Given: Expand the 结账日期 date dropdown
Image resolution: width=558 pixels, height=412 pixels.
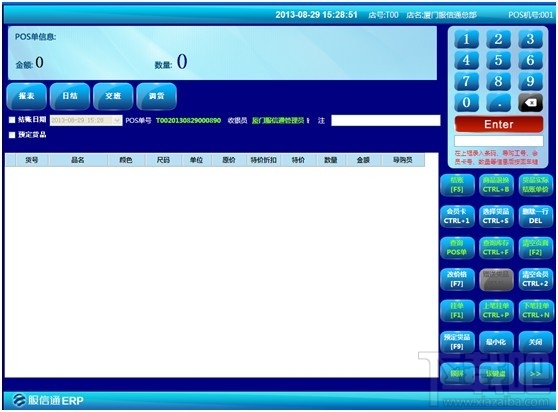Looking at the screenshot, I should click(117, 121).
